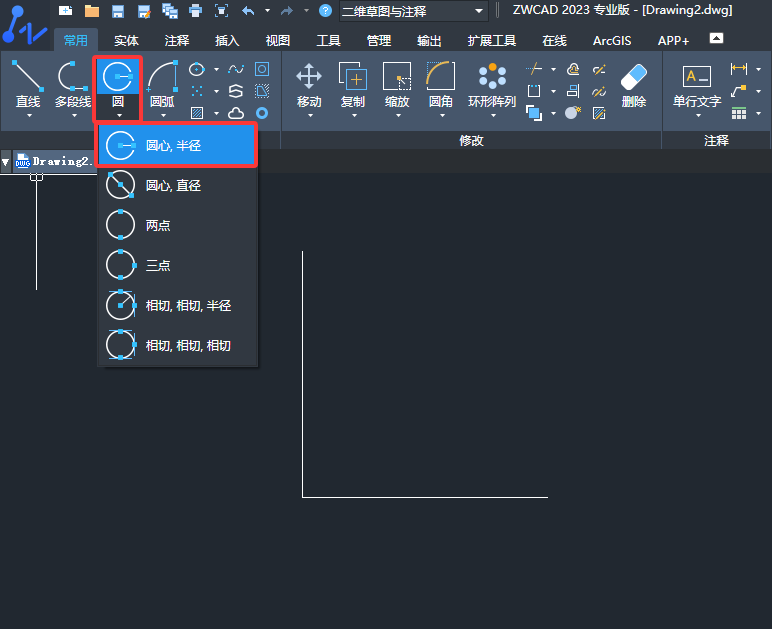This screenshot has height=629, width=772.
Task: Open a file using the folder icon
Action: (92, 11)
